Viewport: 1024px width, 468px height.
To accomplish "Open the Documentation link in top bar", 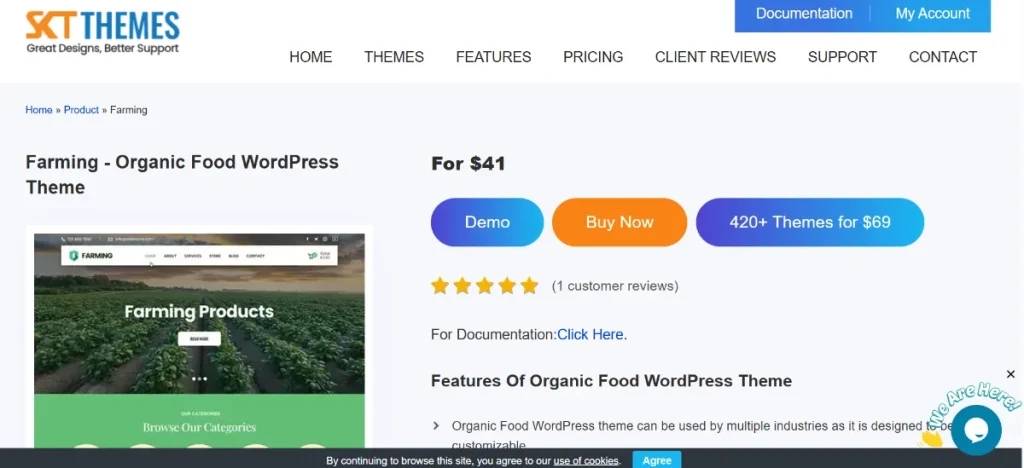I will 804,14.
